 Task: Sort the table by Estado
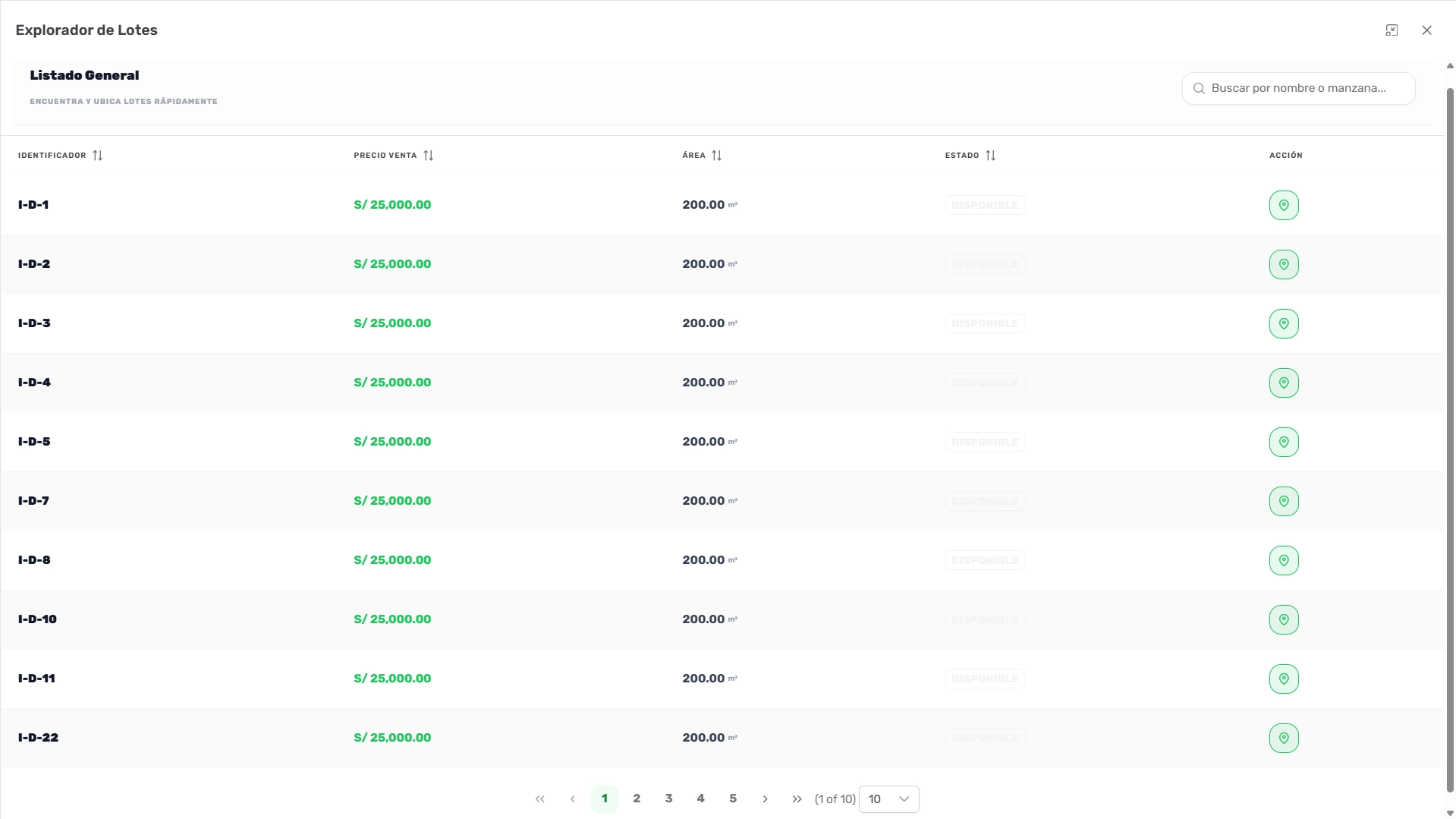991,155
